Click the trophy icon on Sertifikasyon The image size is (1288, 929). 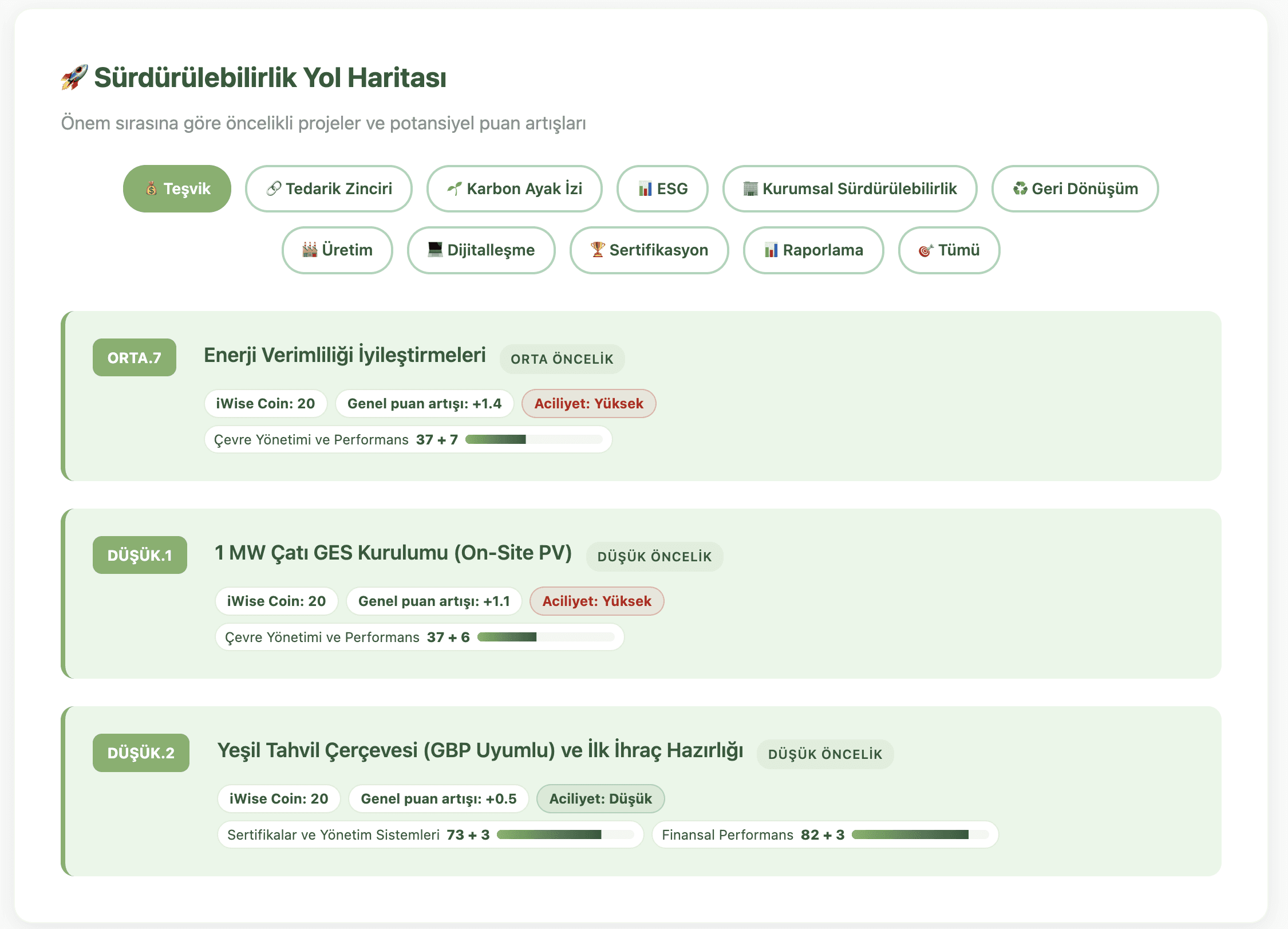tap(598, 250)
